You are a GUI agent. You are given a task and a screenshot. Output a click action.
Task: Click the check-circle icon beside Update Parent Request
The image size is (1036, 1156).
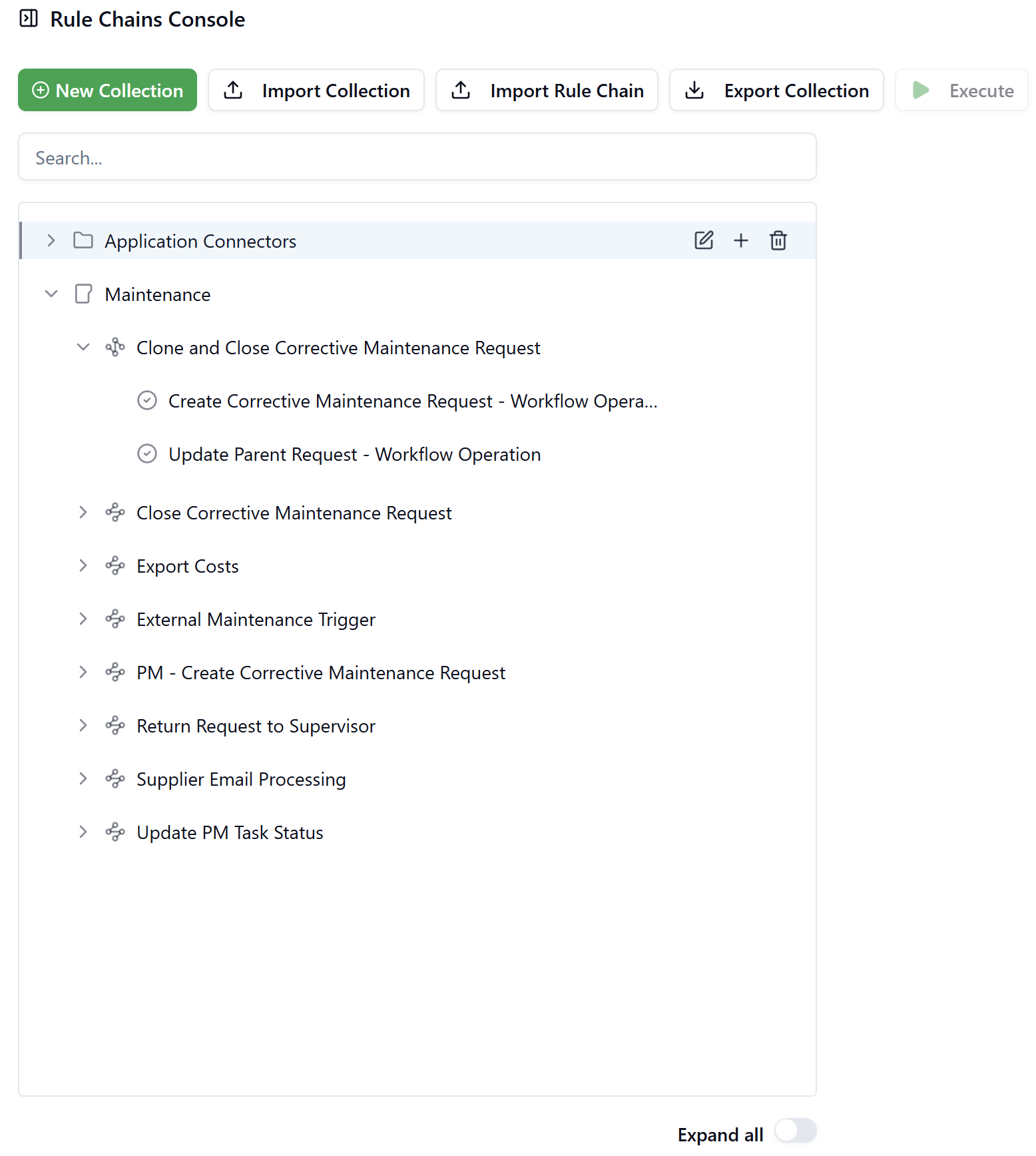147,453
